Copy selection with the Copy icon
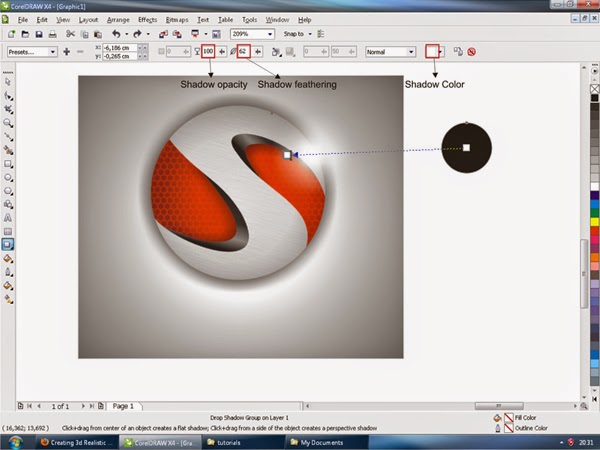This screenshot has width=600, height=450. [x=84, y=34]
